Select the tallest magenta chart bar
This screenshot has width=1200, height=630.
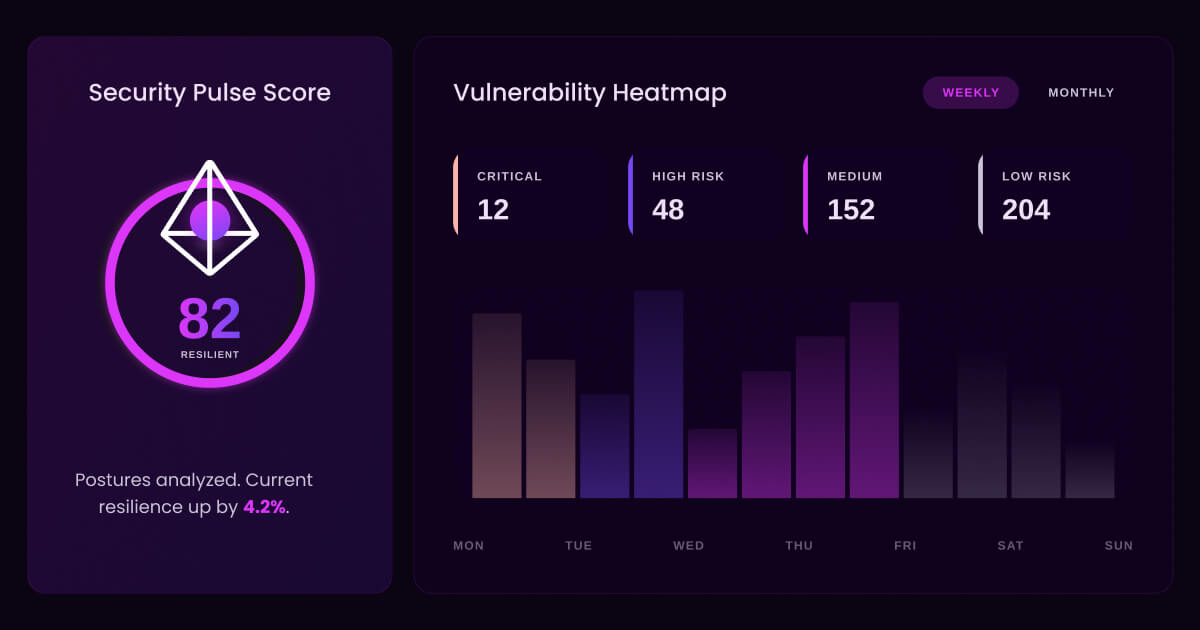[x=875, y=400]
